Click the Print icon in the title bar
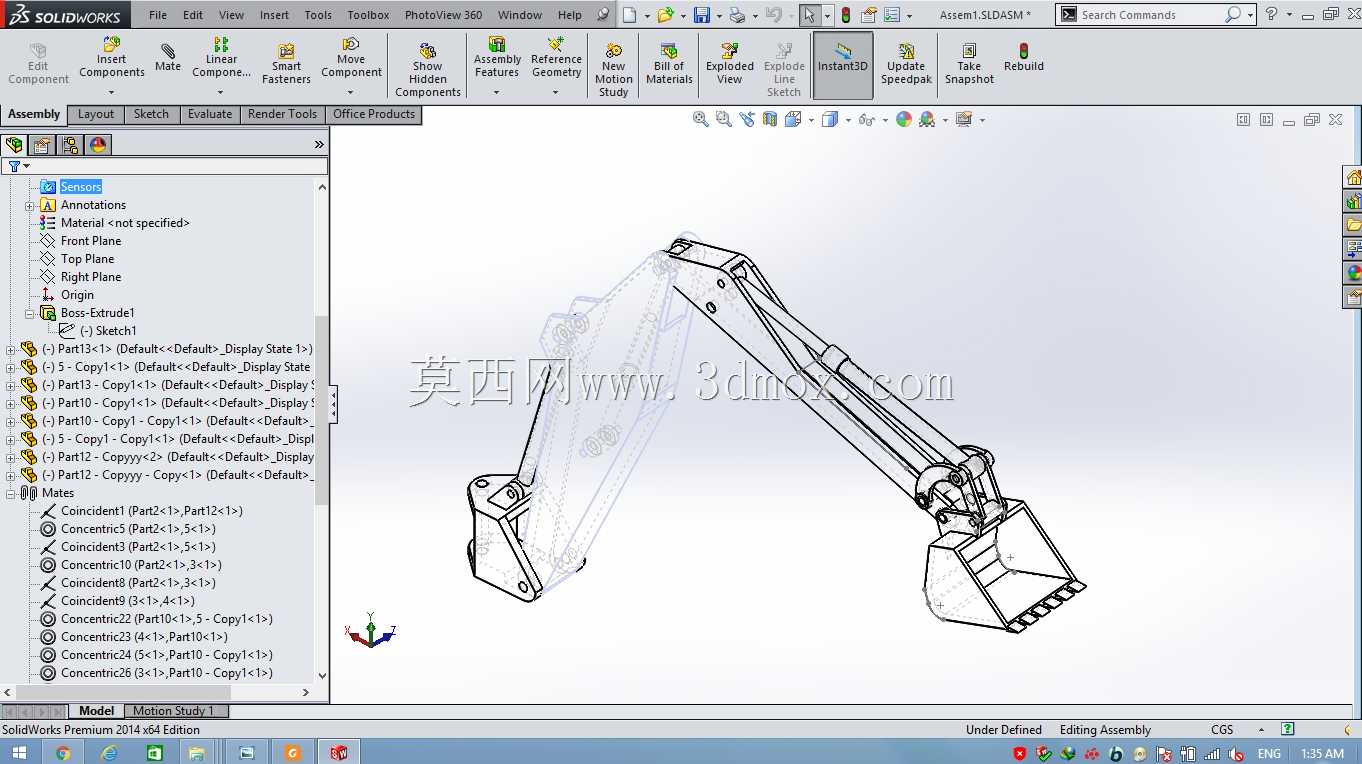This screenshot has height=764, width=1362. coord(737,15)
